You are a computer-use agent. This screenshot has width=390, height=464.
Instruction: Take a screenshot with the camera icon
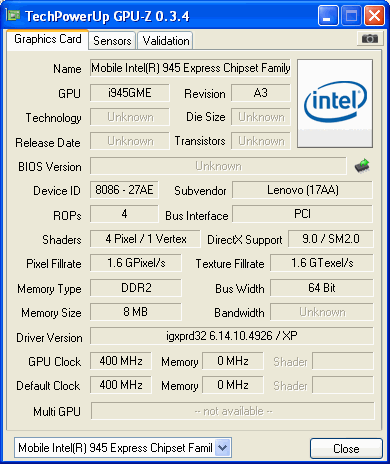pos(369,39)
